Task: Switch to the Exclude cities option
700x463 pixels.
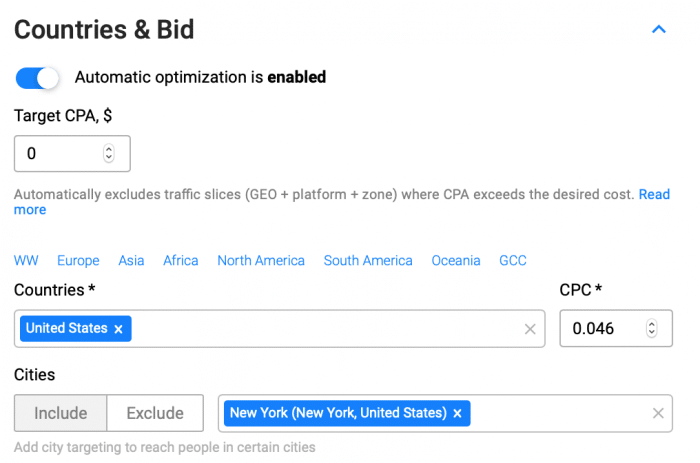Action: point(155,413)
